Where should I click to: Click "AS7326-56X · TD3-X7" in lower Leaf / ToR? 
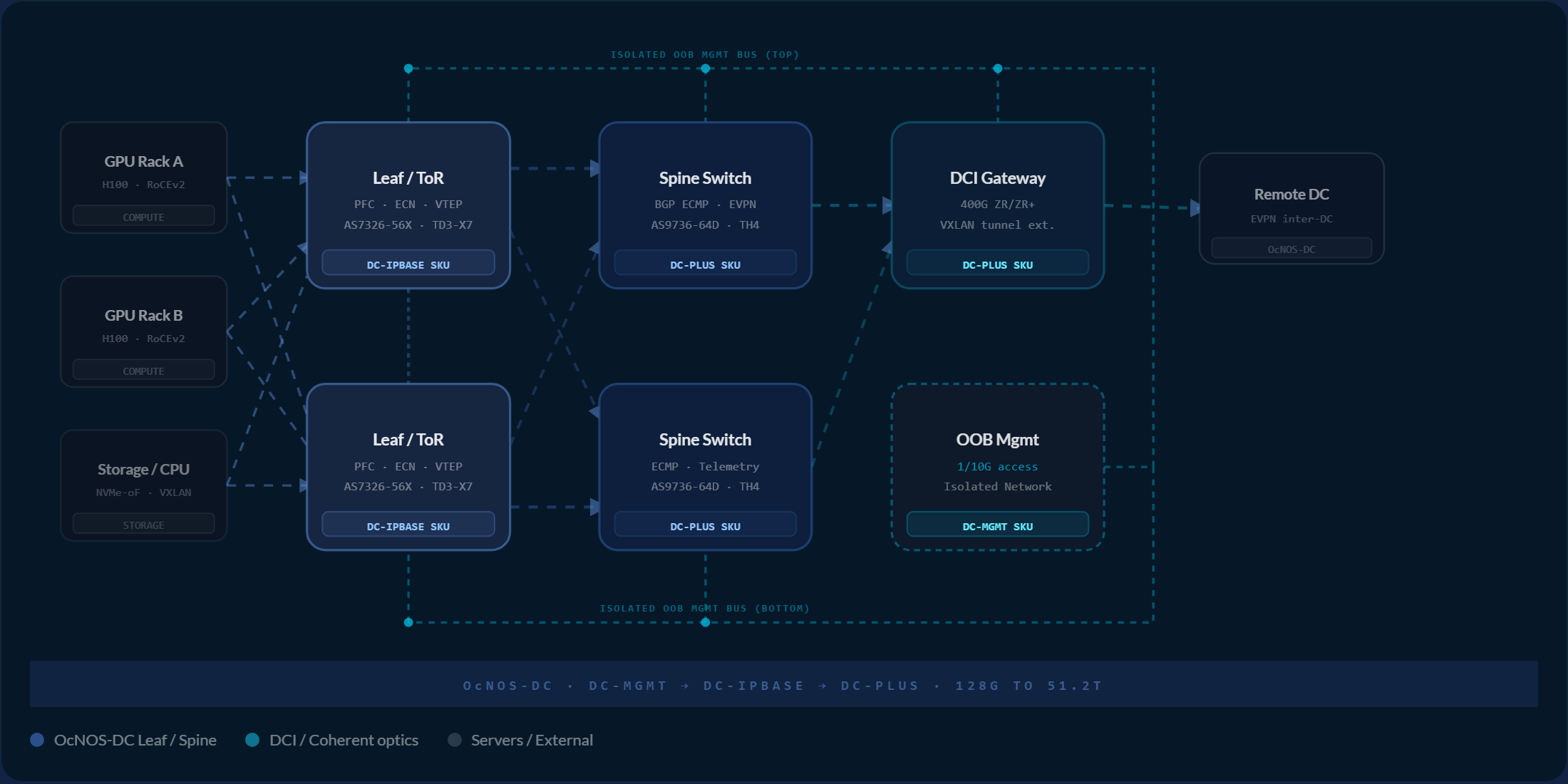point(408,487)
